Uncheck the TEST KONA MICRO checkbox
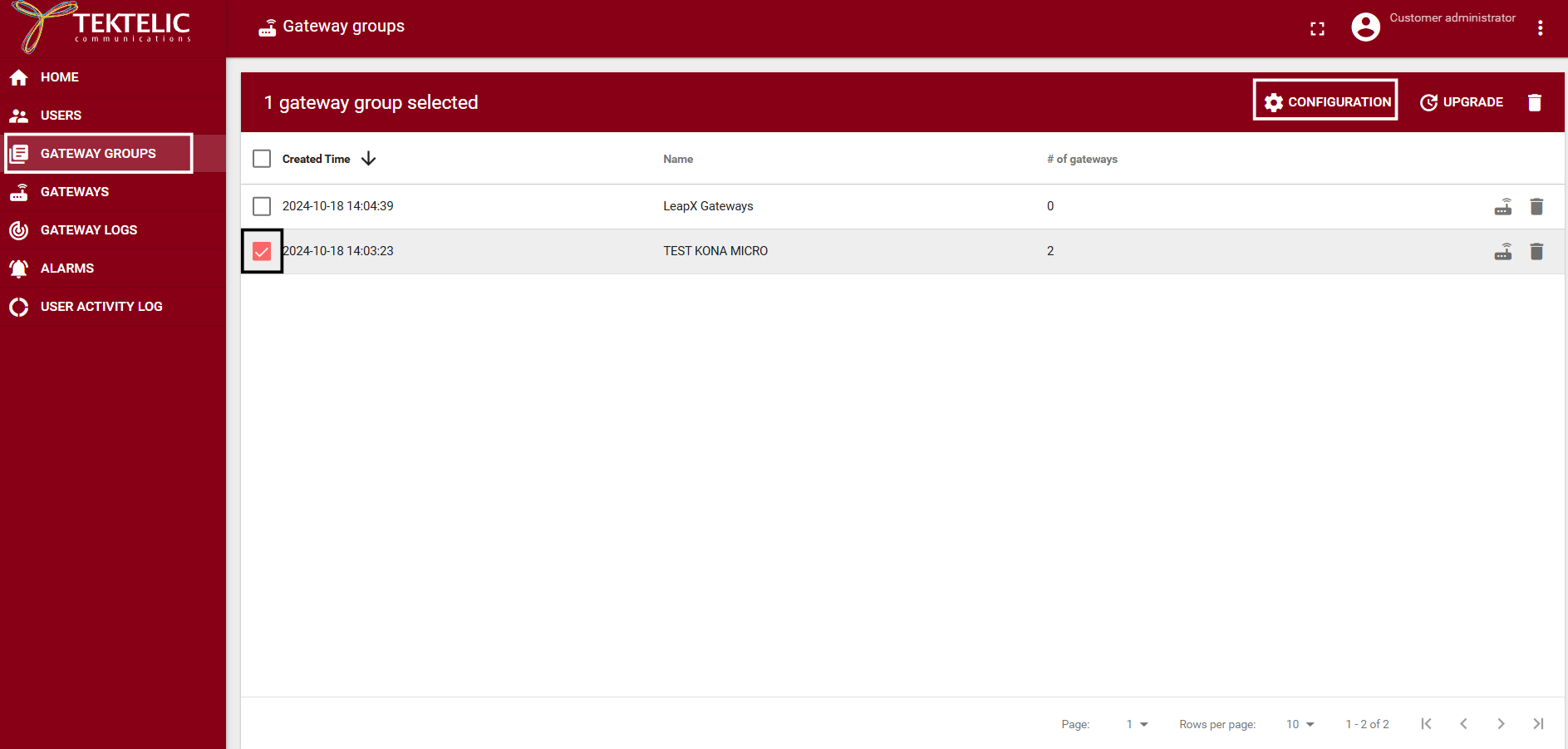This screenshot has height=749, width=1568. (262, 251)
